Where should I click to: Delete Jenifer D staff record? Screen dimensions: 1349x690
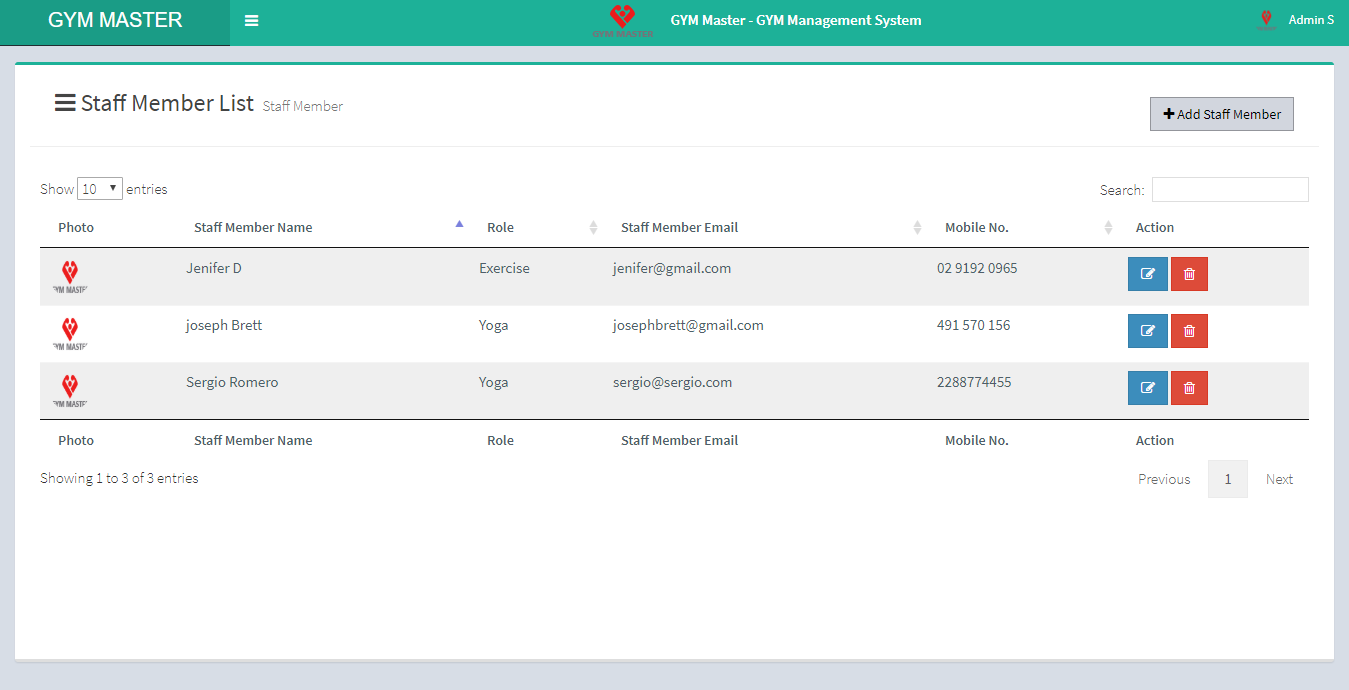pos(1189,274)
